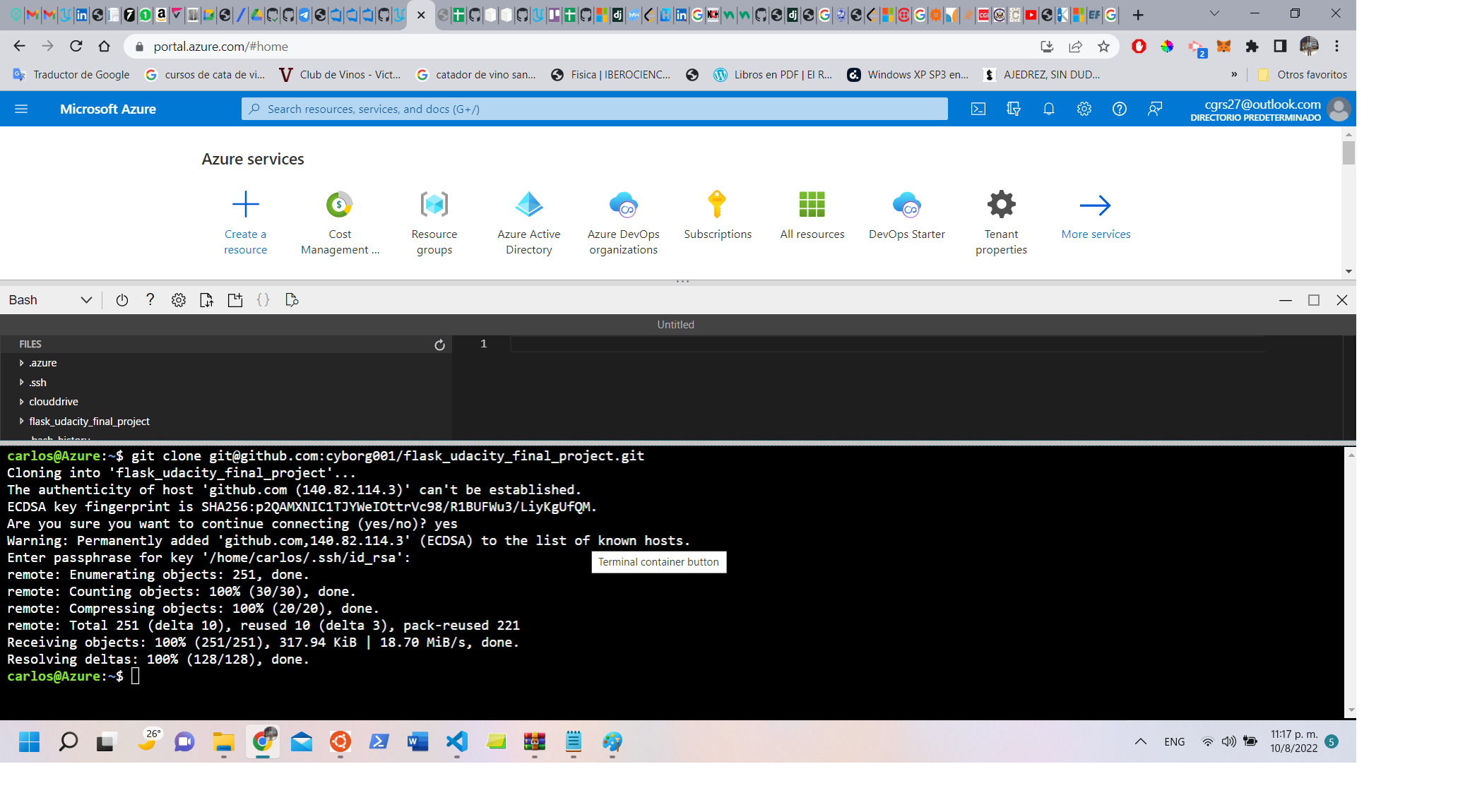Open Azure Active Directory service
This screenshot has height=812, width=1482.
click(x=528, y=219)
